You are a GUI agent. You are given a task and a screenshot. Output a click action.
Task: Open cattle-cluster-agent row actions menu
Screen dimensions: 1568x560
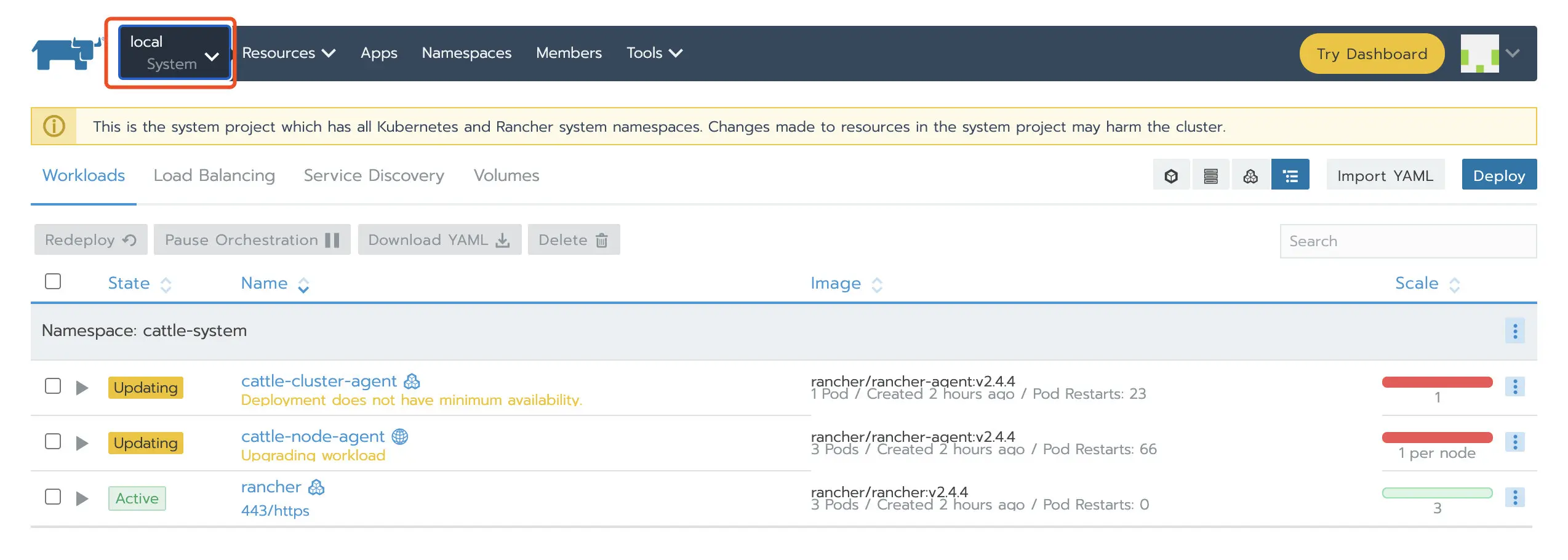click(1514, 386)
